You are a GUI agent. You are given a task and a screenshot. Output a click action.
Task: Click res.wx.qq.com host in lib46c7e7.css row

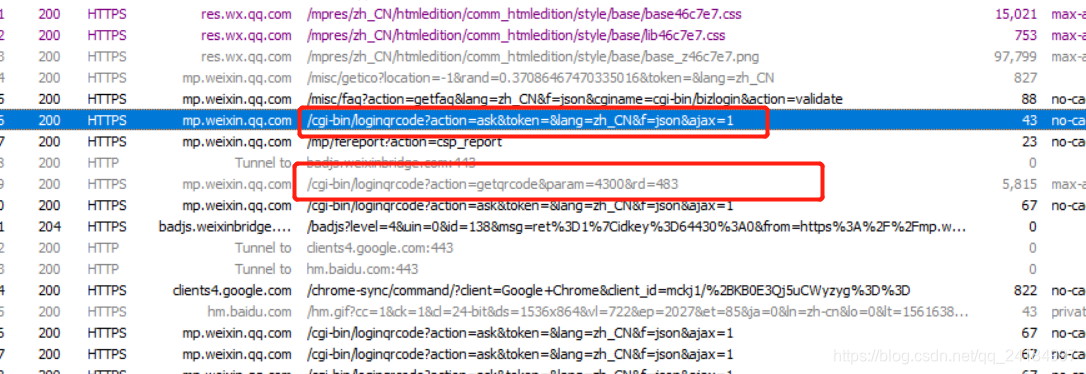coord(247,35)
